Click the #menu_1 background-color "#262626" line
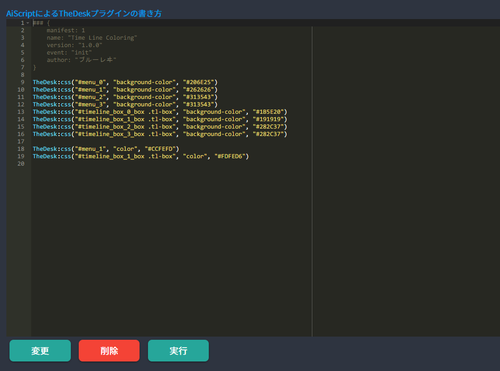Screen dimensions: 500x371 [x=125, y=90]
